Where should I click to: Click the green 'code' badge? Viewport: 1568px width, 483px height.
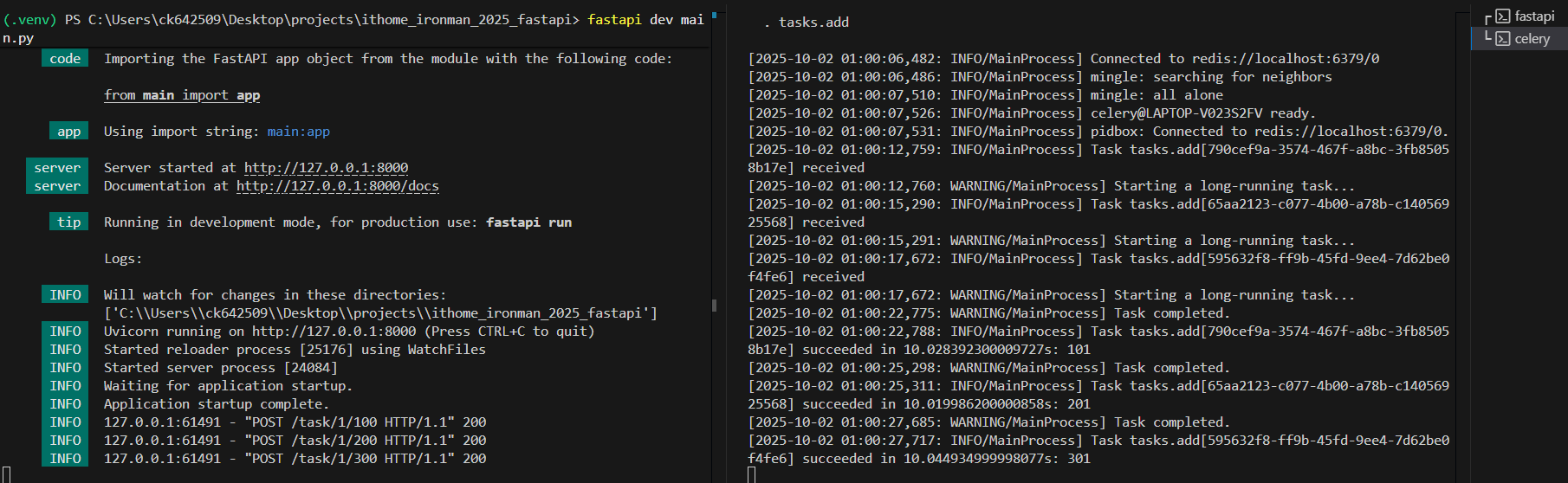(65, 59)
